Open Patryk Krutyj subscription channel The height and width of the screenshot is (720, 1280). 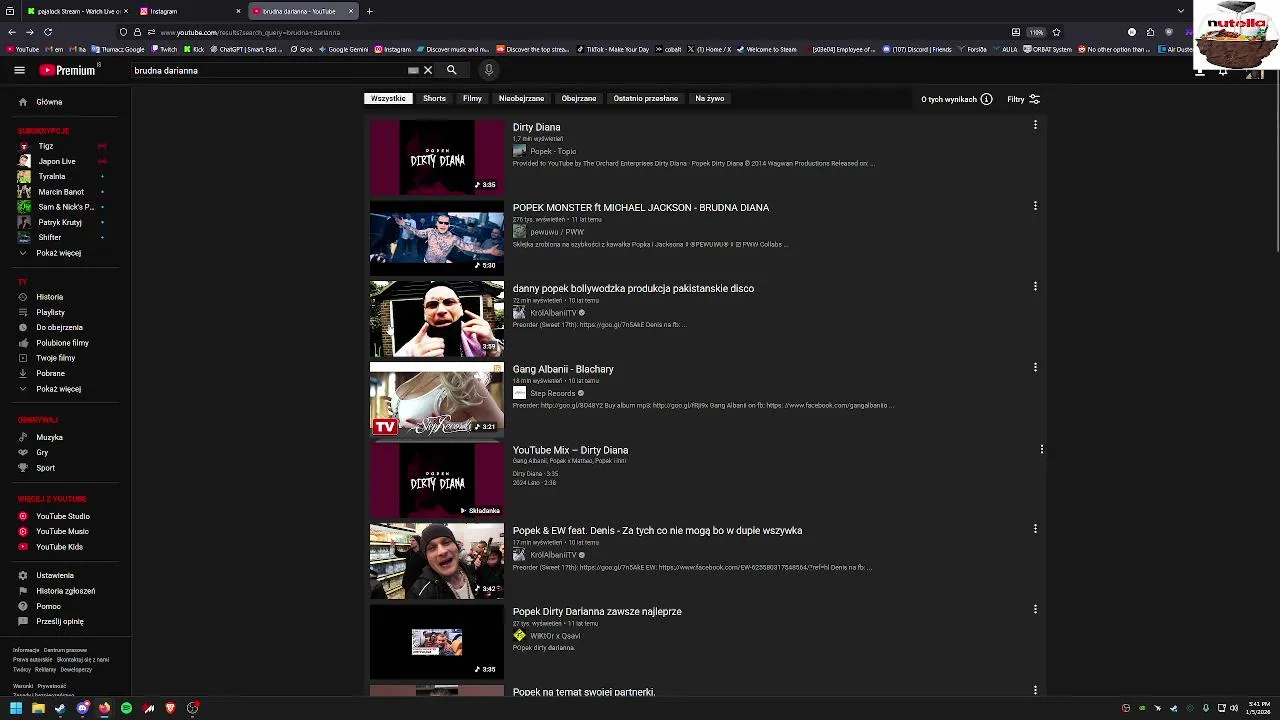(60, 222)
